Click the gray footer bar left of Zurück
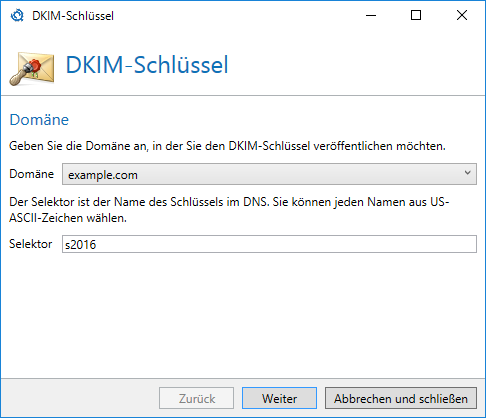 (x=80, y=398)
